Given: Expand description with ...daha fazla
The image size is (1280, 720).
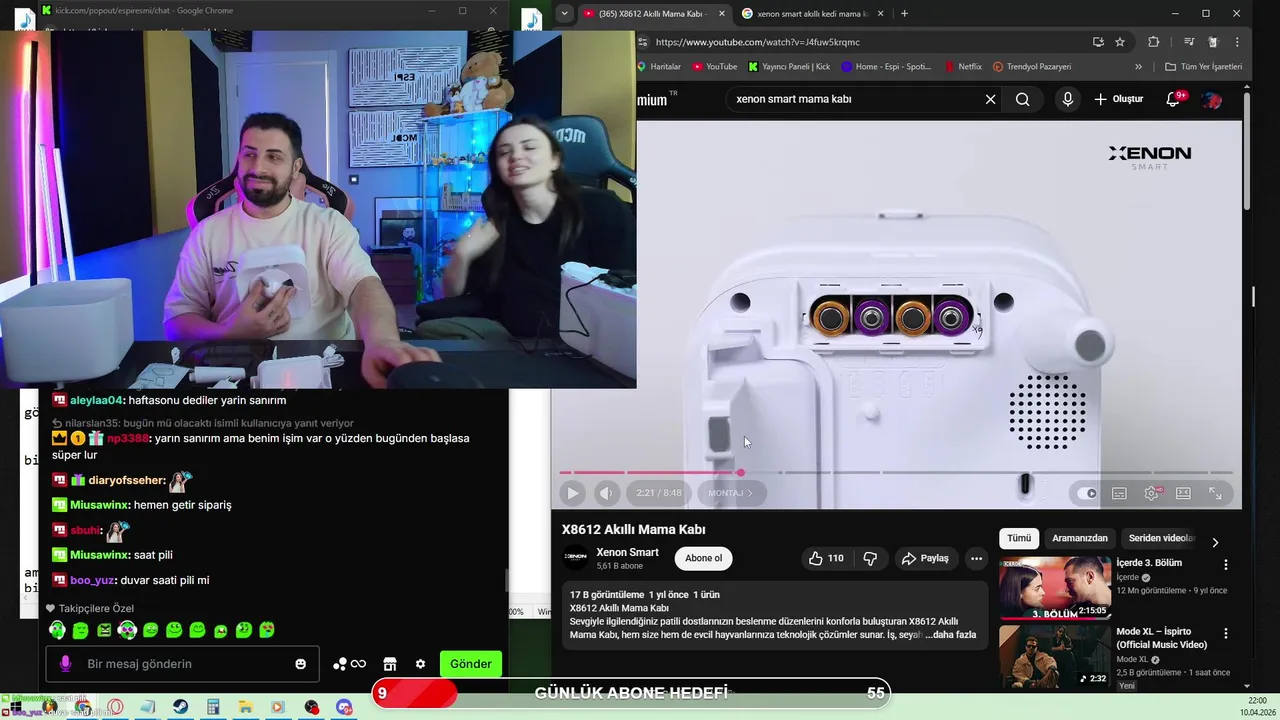Looking at the screenshot, I should pyautogui.click(x=950, y=635).
